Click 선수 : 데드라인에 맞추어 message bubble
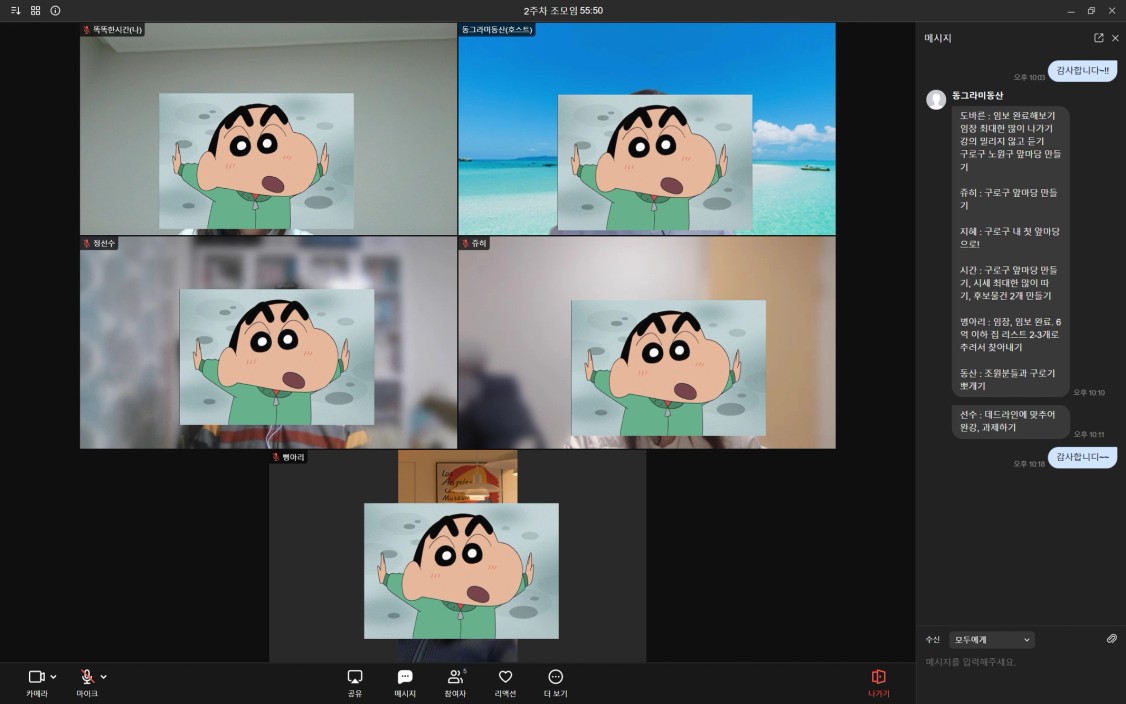This screenshot has width=1126, height=704. coord(1010,421)
